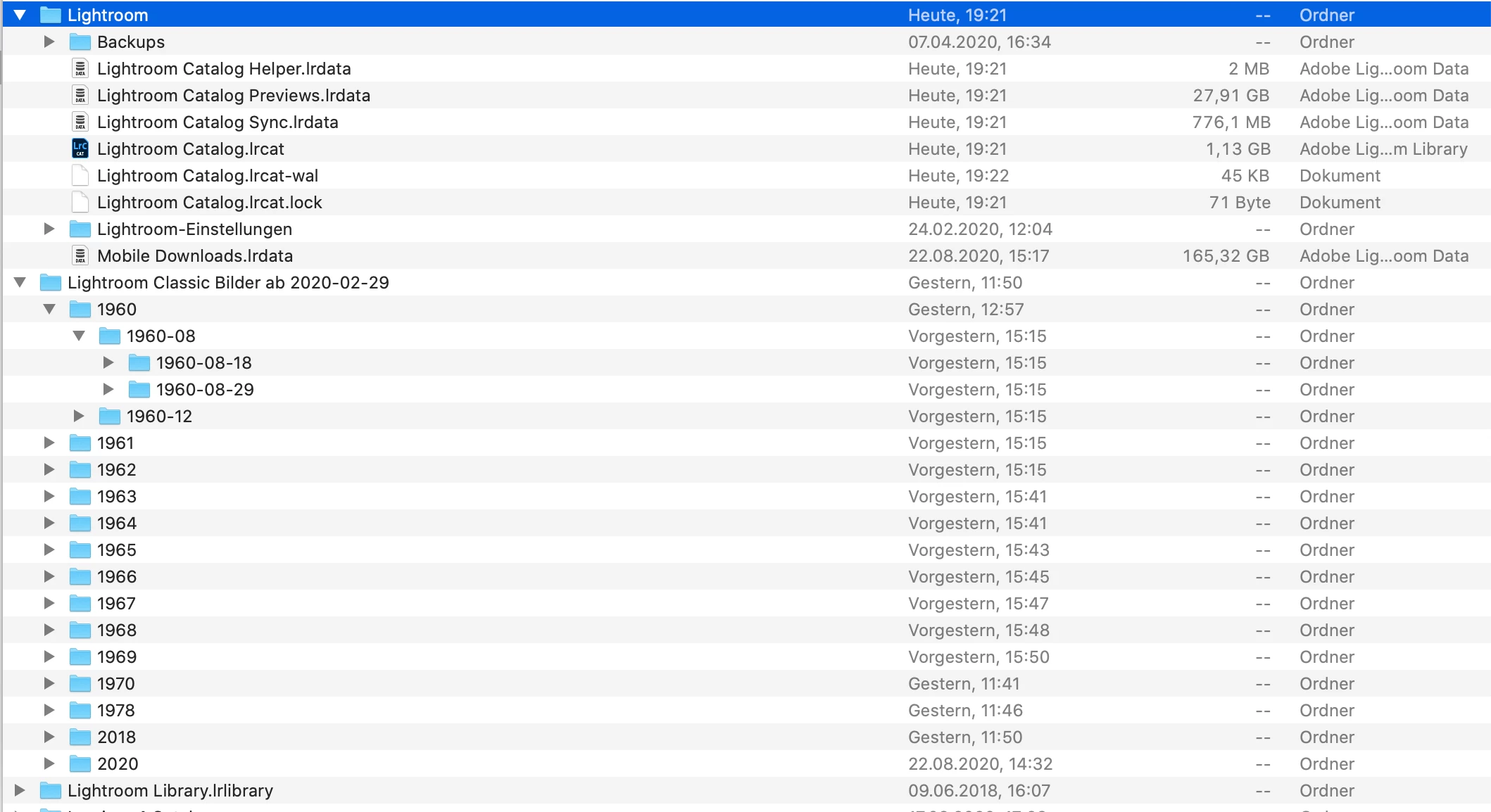Expand the Lightroom-Einstellungen folder
Screen dimensions: 1491x812
coord(49,229)
